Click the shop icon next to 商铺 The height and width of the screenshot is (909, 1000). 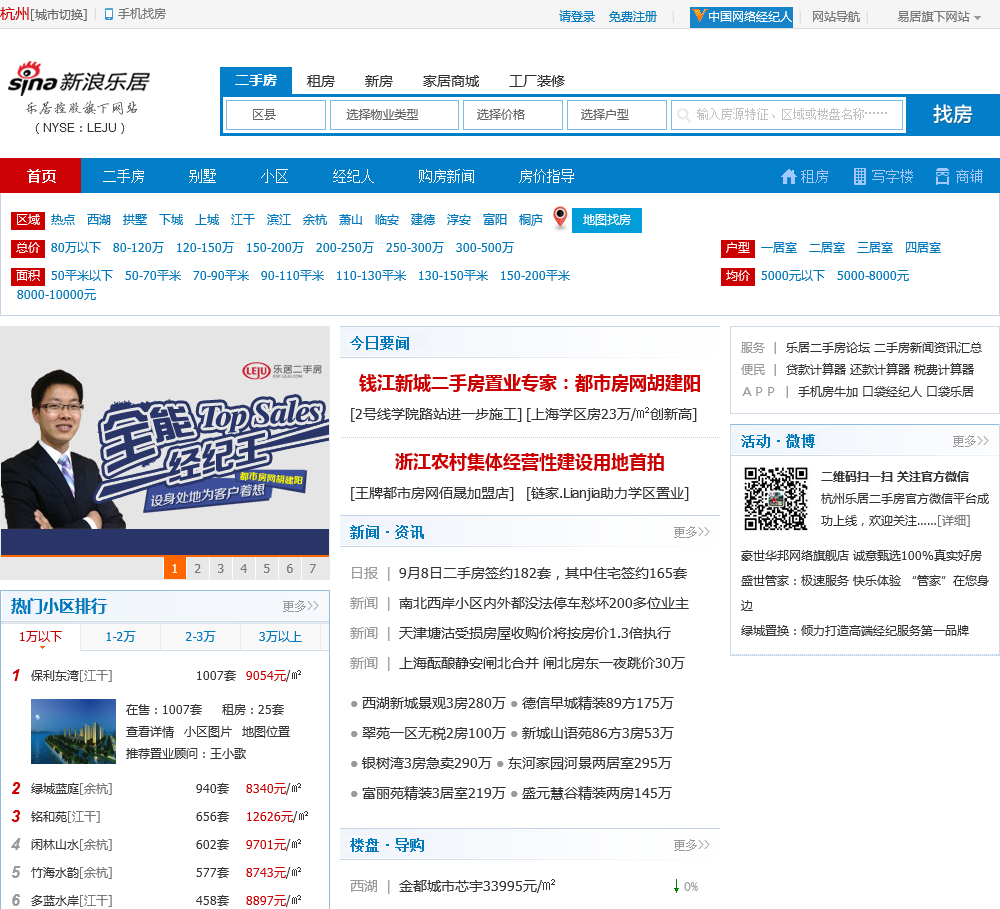[942, 177]
